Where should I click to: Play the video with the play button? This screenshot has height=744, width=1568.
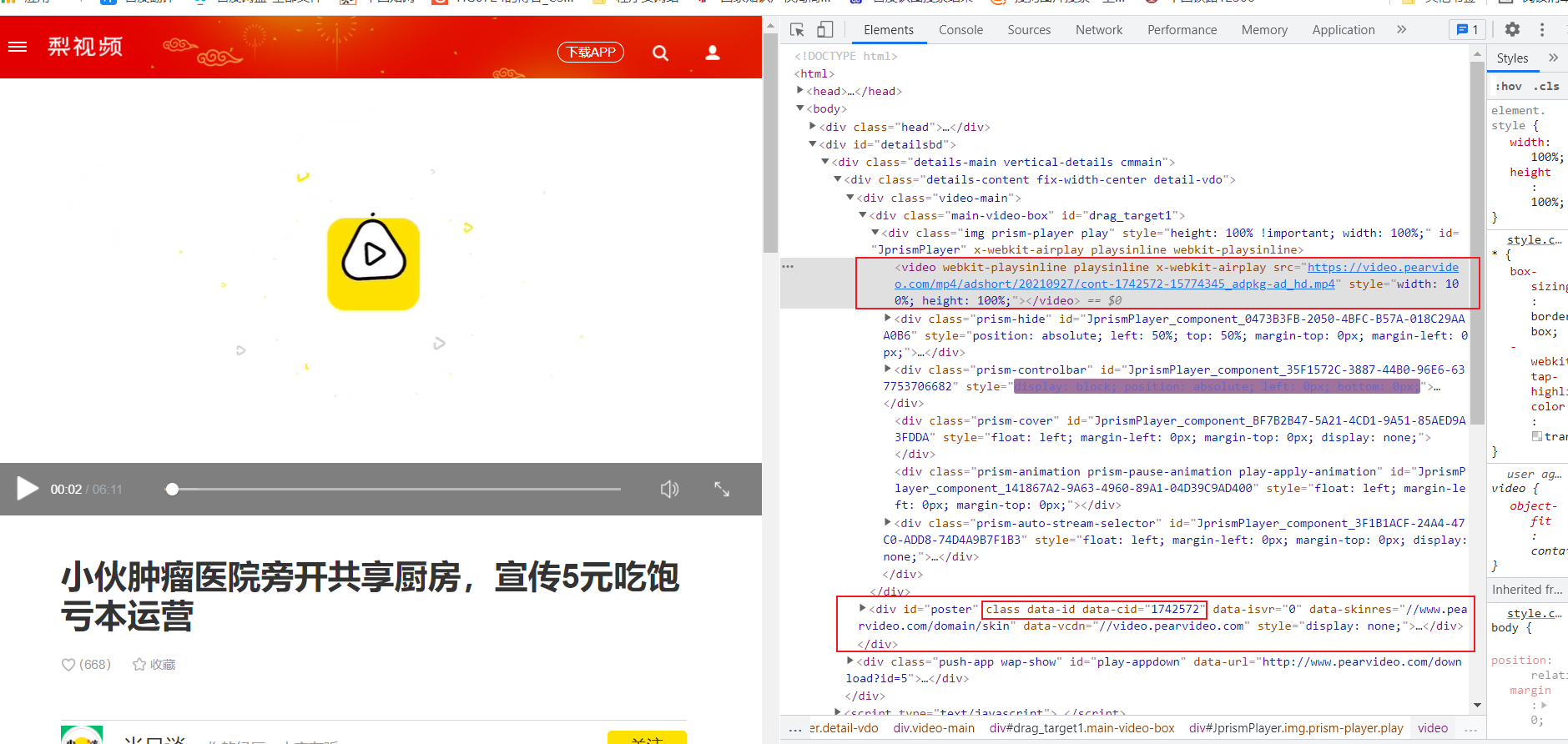pyautogui.click(x=27, y=489)
